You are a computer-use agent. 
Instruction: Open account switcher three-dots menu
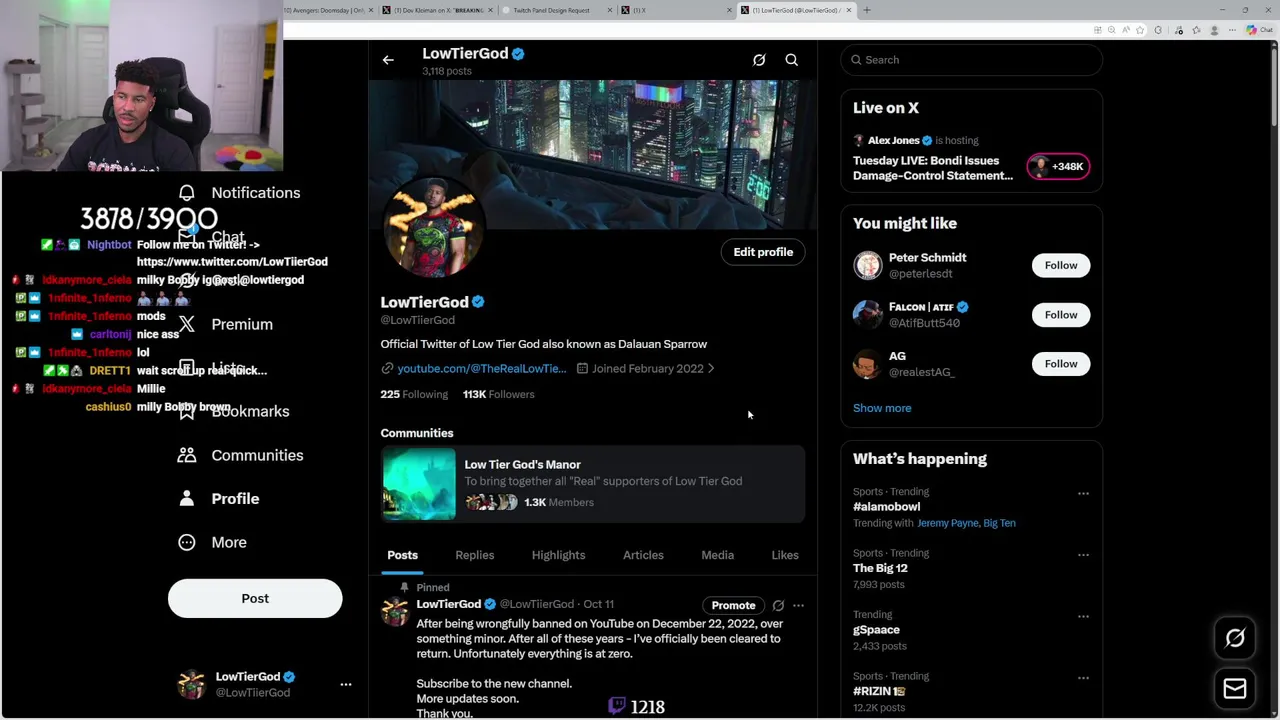(346, 684)
